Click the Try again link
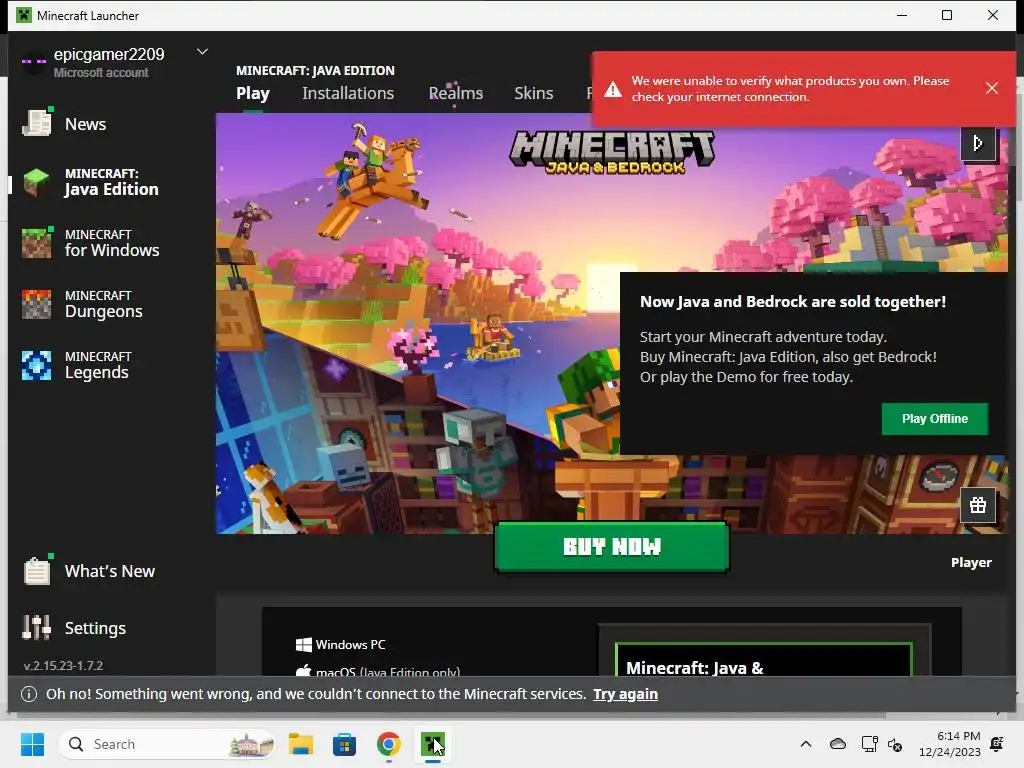This screenshot has height=768, width=1024. click(x=625, y=694)
